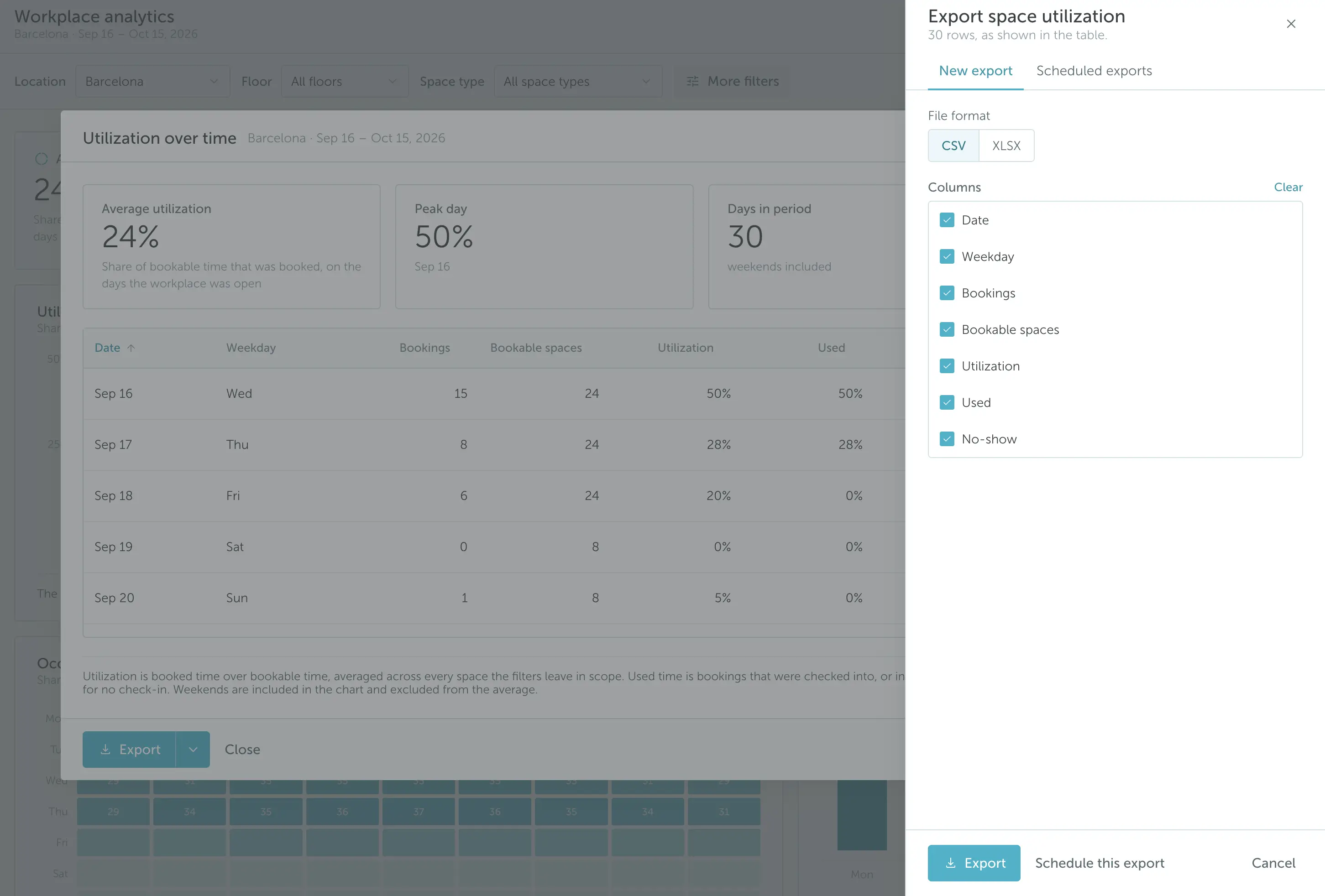This screenshot has width=1325, height=896.
Task: Click the Thu heatmap cell showing 37
Action: click(x=419, y=811)
